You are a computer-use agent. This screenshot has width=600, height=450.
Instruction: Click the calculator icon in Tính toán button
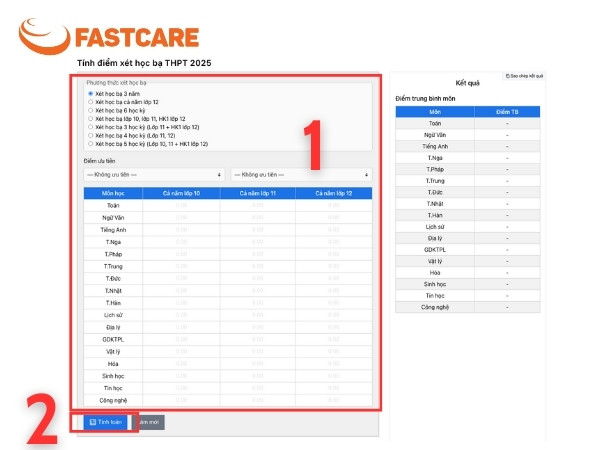pos(93,422)
